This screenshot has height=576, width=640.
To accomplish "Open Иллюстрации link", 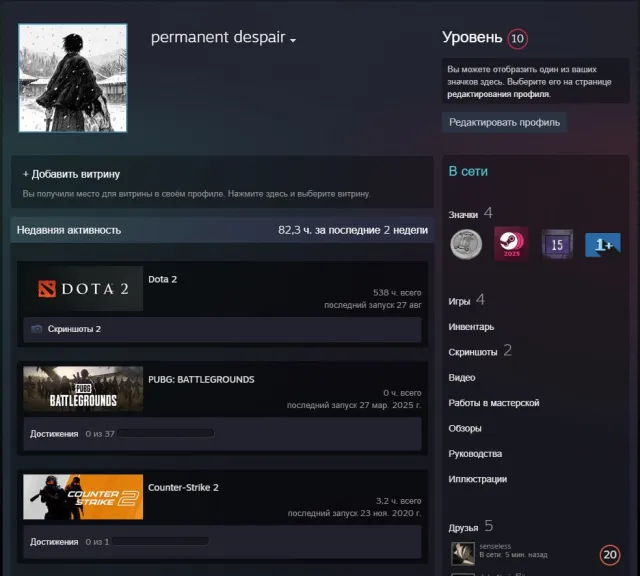I will pos(478,479).
